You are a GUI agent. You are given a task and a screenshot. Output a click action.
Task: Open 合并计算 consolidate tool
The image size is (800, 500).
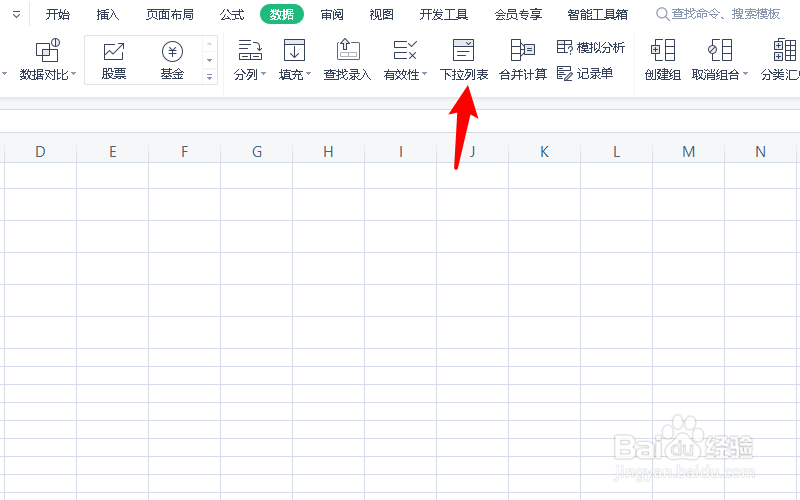click(x=523, y=60)
